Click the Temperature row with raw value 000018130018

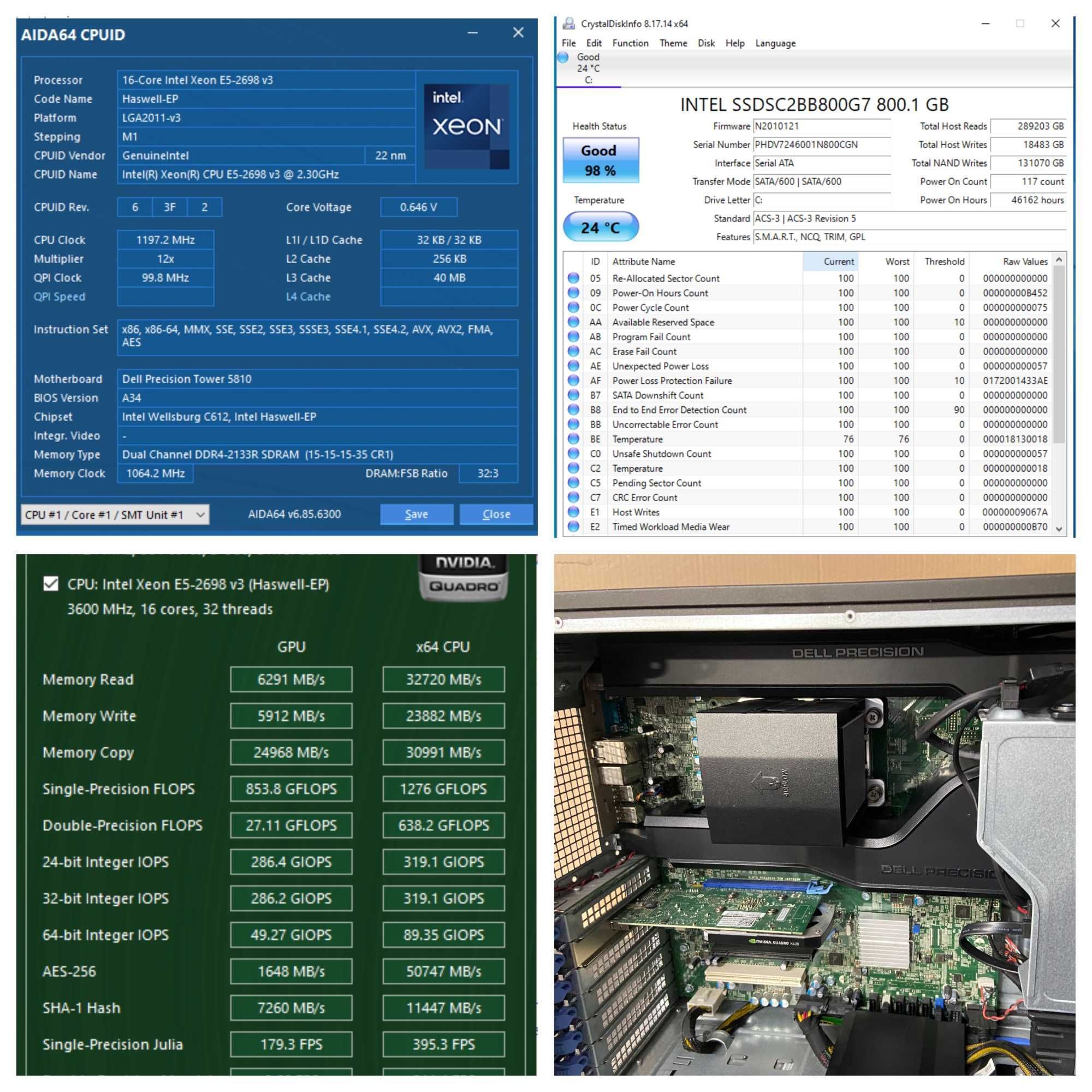pos(808,439)
